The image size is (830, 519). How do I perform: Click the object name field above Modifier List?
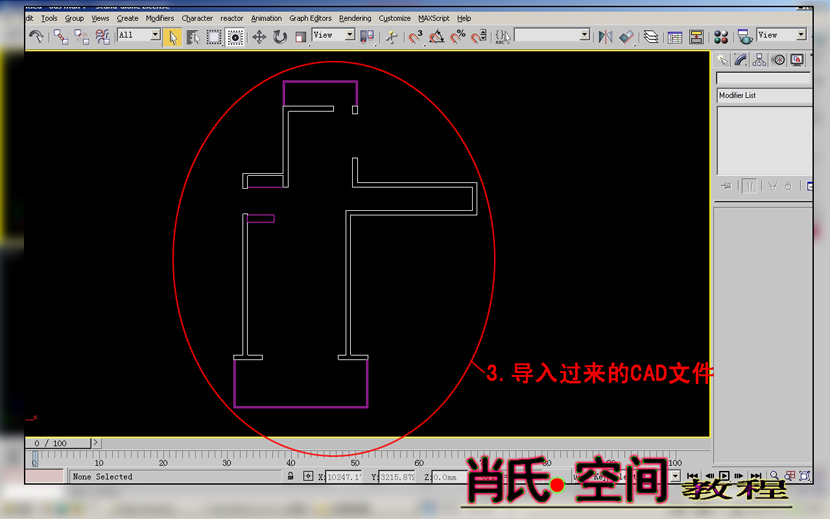(764, 78)
